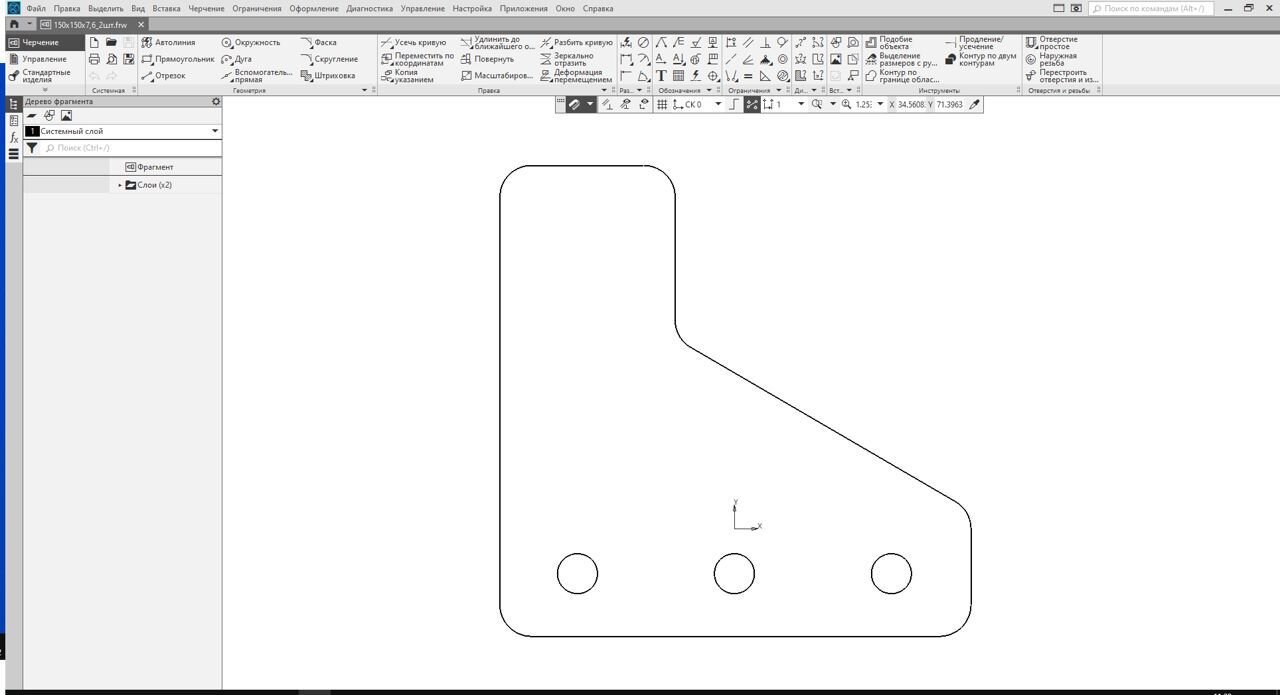
Task: Open the Системный слой layer dropdown
Action: click(215, 131)
